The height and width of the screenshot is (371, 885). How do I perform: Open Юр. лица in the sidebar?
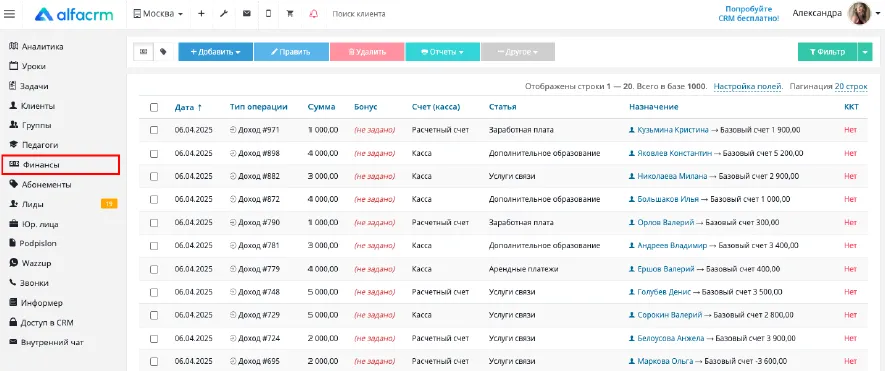pos(34,224)
